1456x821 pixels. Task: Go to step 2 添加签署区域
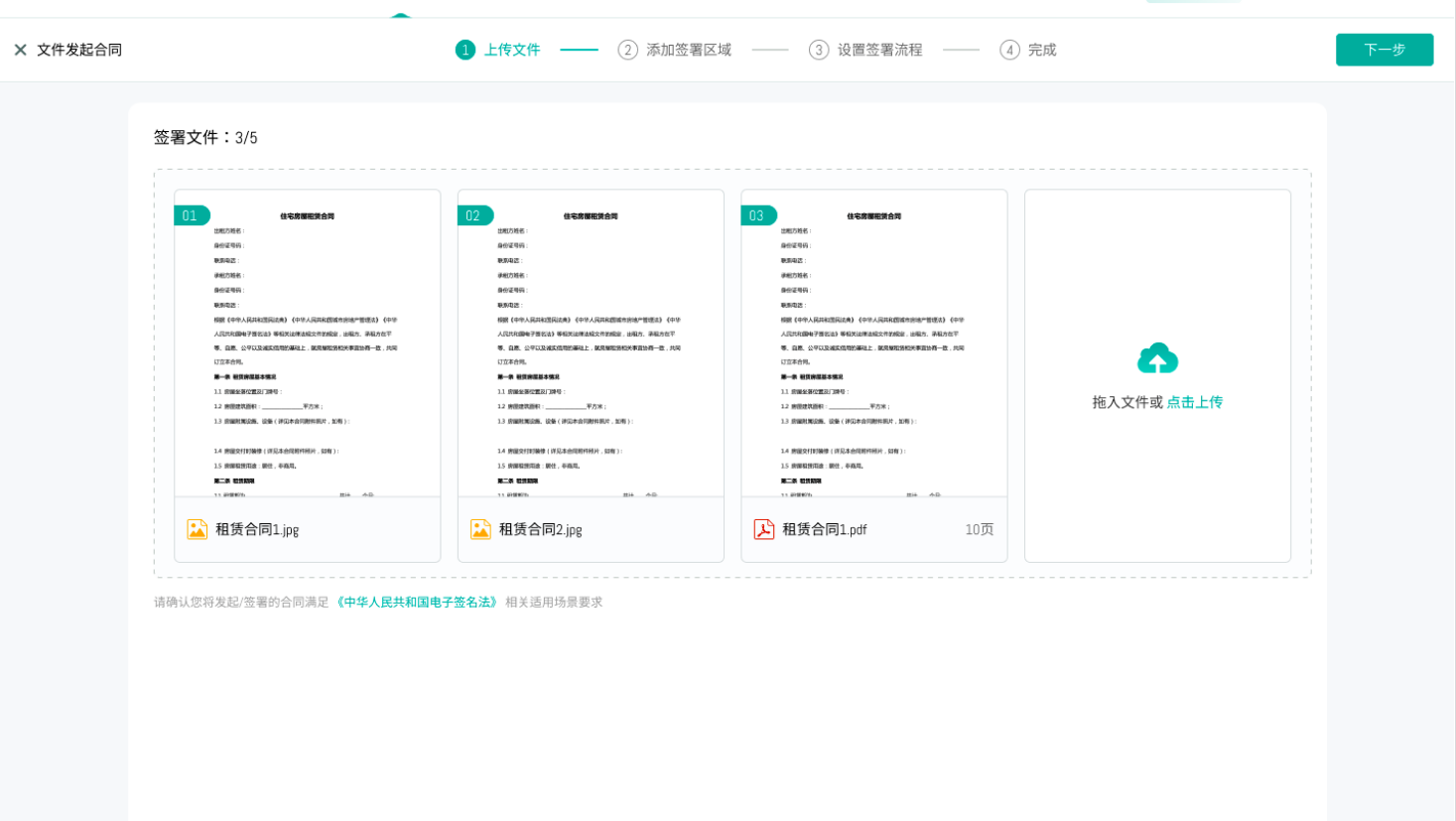pyautogui.click(x=675, y=50)
